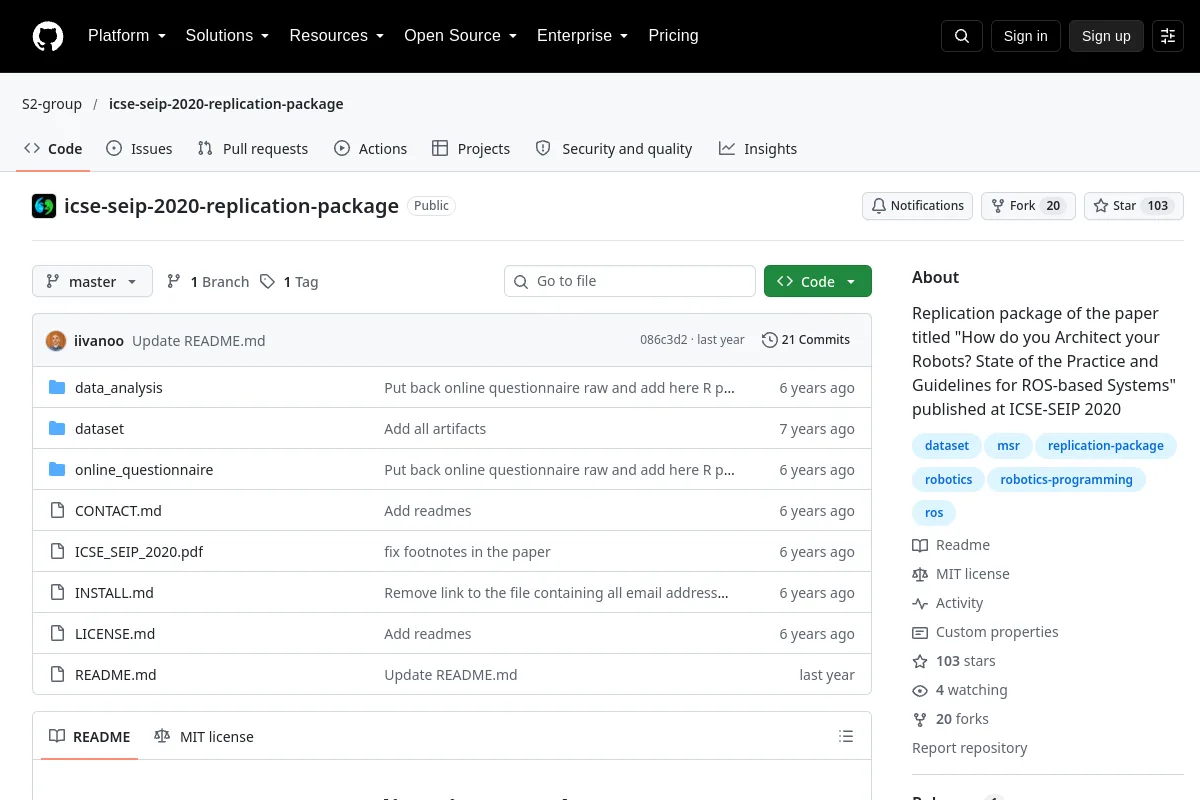Click the msr topic tag
This screenshot has height=800, width=1200.
tap(1008, 446)
